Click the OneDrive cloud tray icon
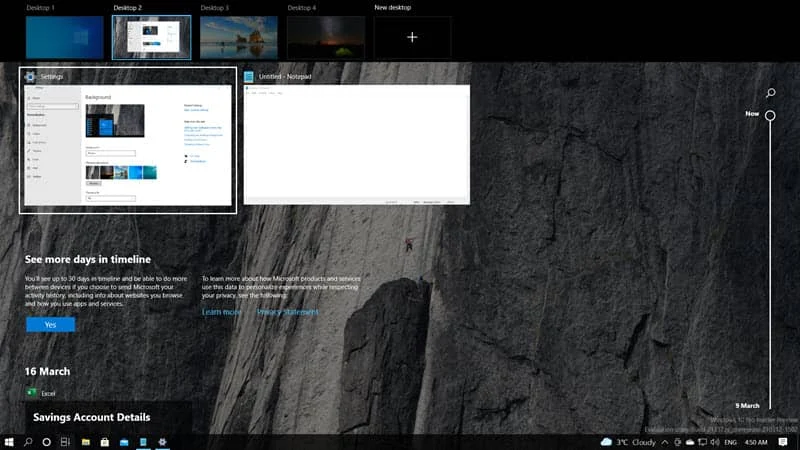This screenshot has height=450, width=800. point(690,442)
